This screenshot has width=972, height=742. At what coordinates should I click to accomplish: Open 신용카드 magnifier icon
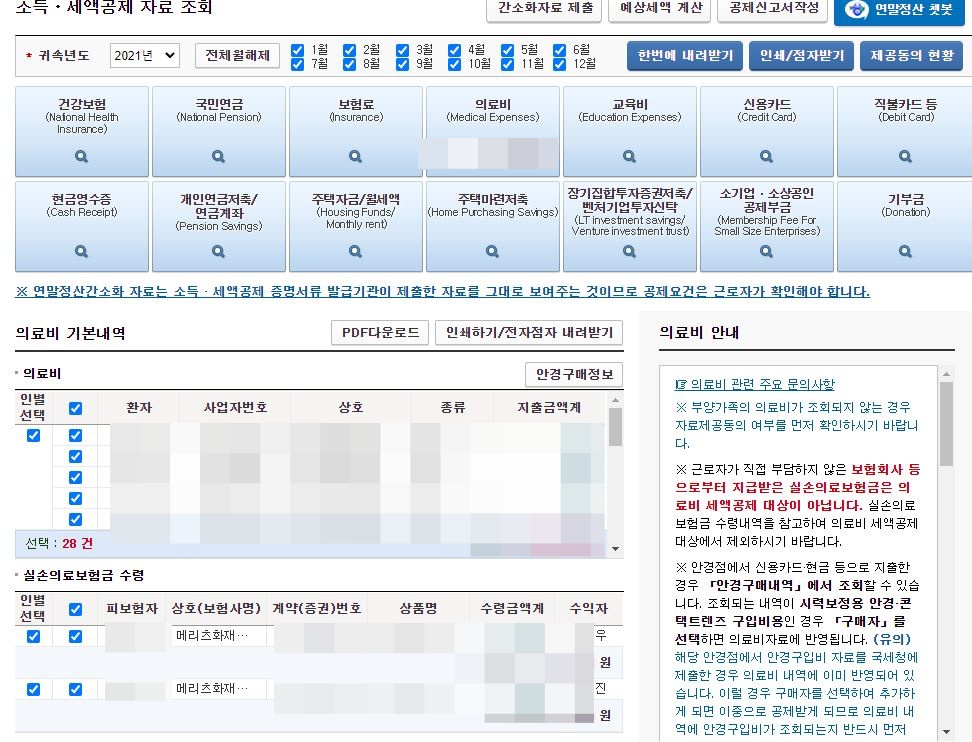point(766,157)
